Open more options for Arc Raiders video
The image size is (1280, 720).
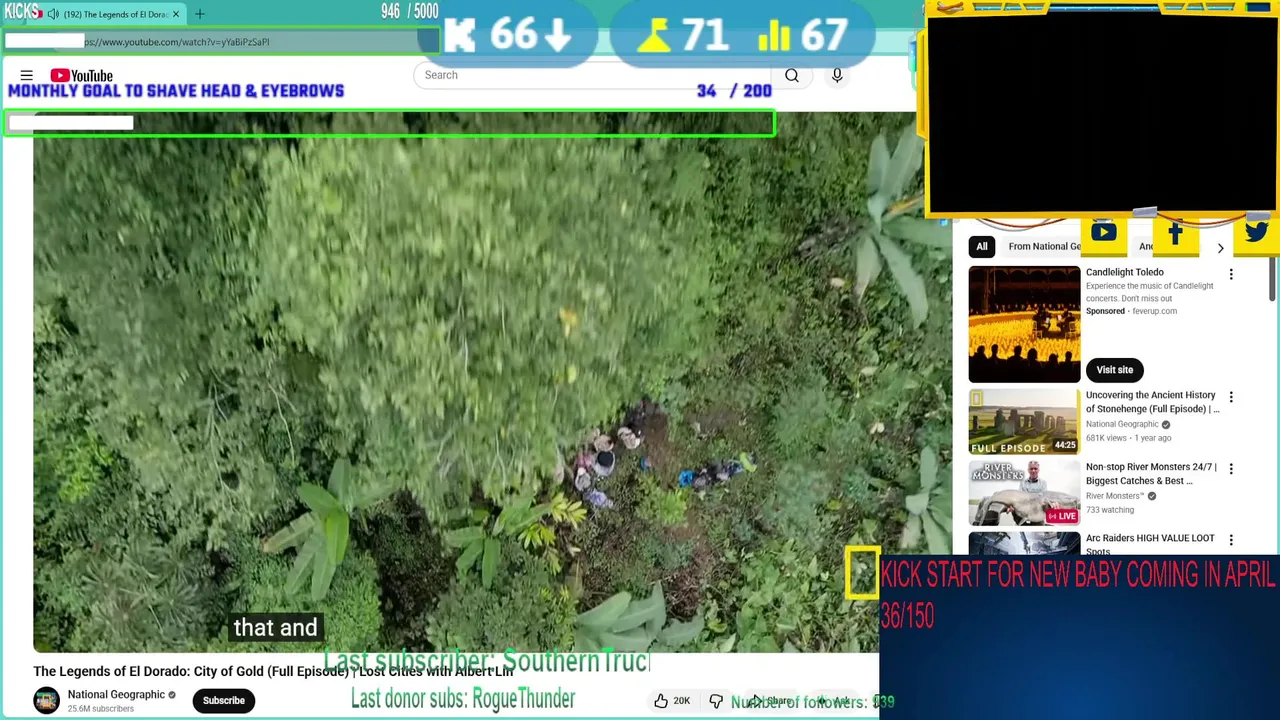click(1231, 541)
